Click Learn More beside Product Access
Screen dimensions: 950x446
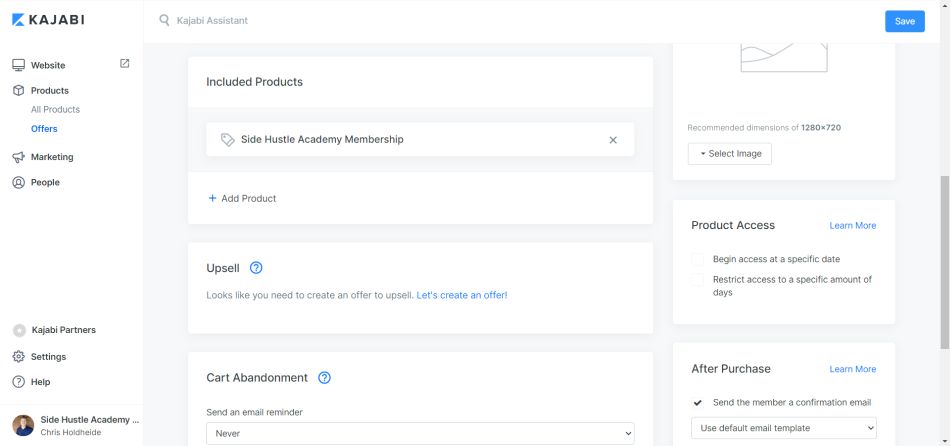[x=852, y=225]
